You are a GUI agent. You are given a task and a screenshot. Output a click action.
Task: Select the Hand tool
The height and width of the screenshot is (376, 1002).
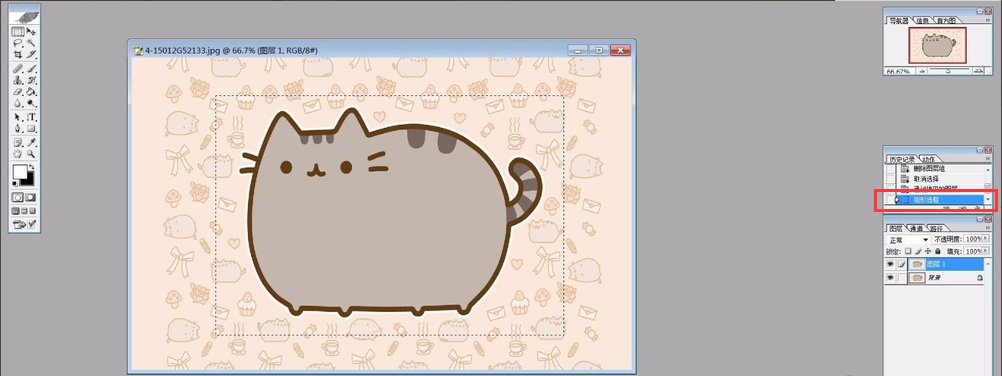(18, 153)
